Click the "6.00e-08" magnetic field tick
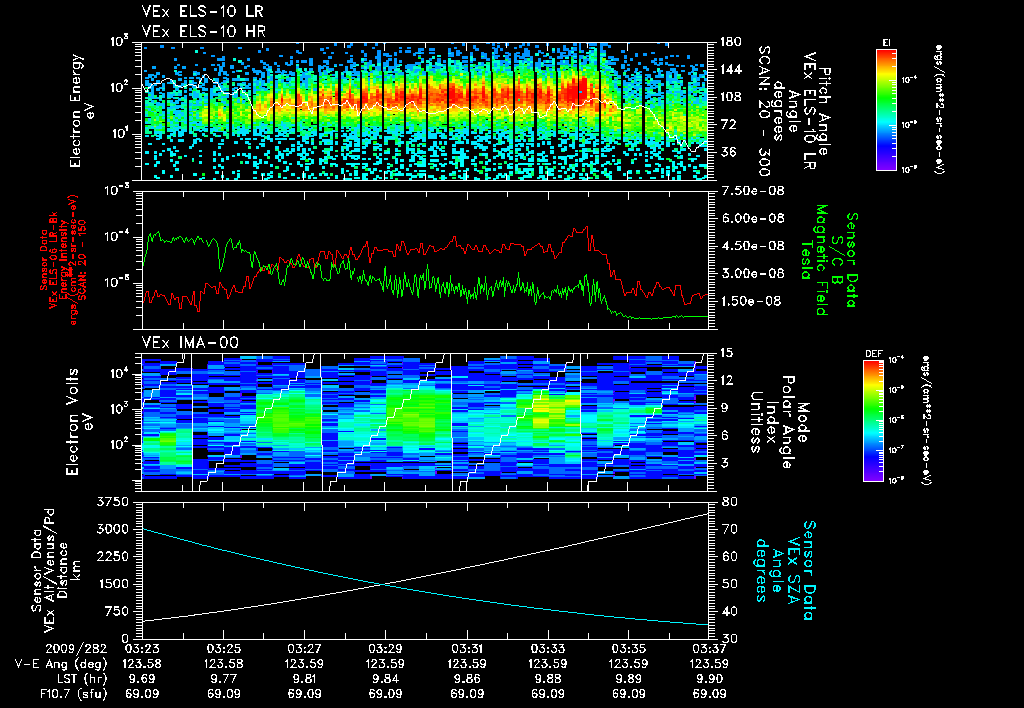The image size is (1024, 708). click(753, 219)
